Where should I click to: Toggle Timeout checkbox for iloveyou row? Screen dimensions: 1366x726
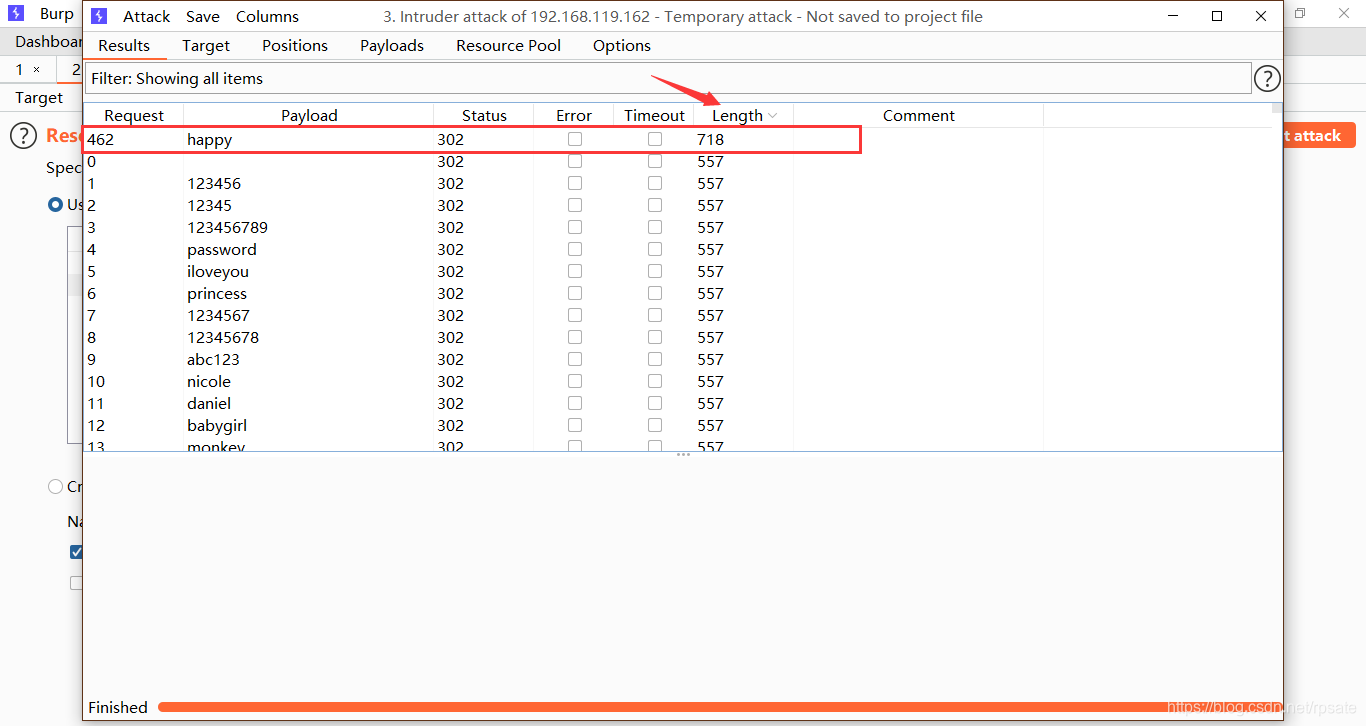click(655, 271)
